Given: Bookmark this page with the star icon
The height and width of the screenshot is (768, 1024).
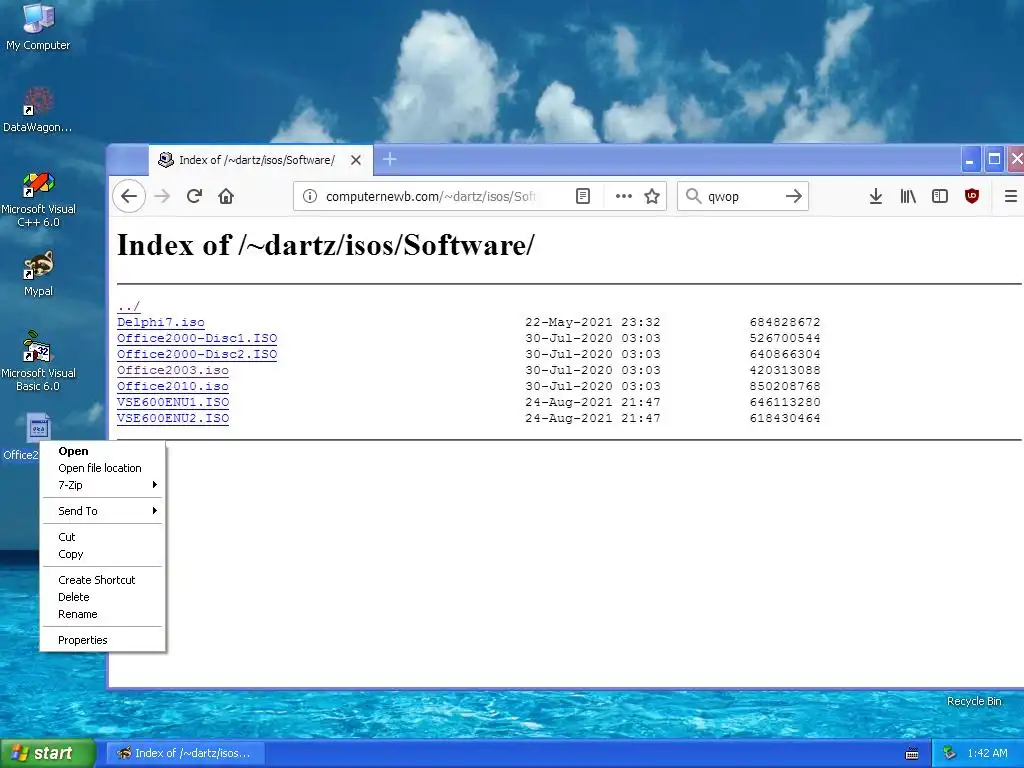Looking at the screenshot, I should [652, 196].
